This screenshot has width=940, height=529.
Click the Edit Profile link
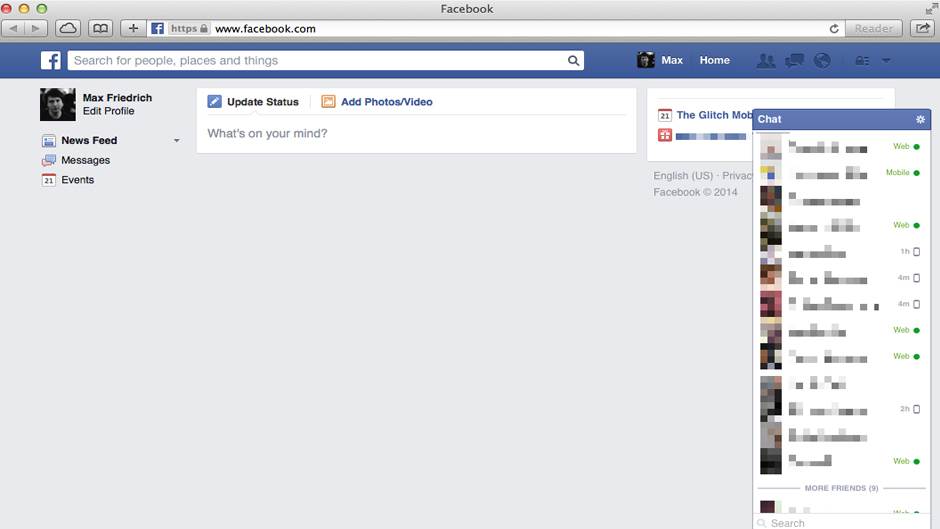(x=108, y=111)
